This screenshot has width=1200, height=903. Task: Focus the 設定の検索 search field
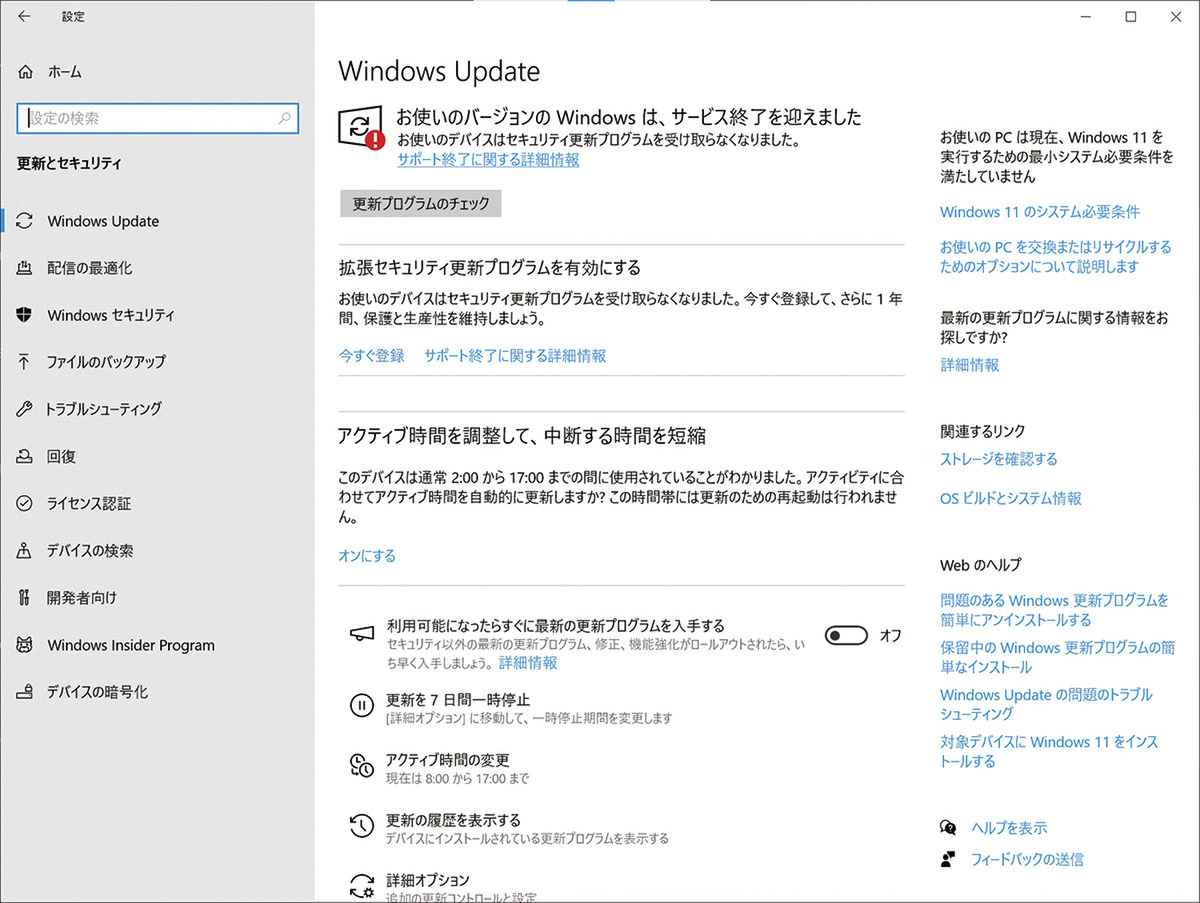158,118
